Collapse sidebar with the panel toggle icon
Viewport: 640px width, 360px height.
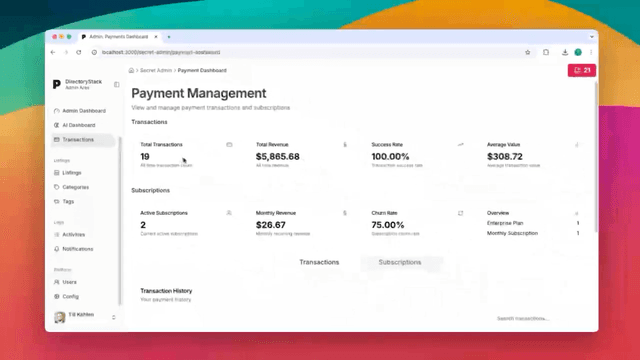click(x=116, y=84)
